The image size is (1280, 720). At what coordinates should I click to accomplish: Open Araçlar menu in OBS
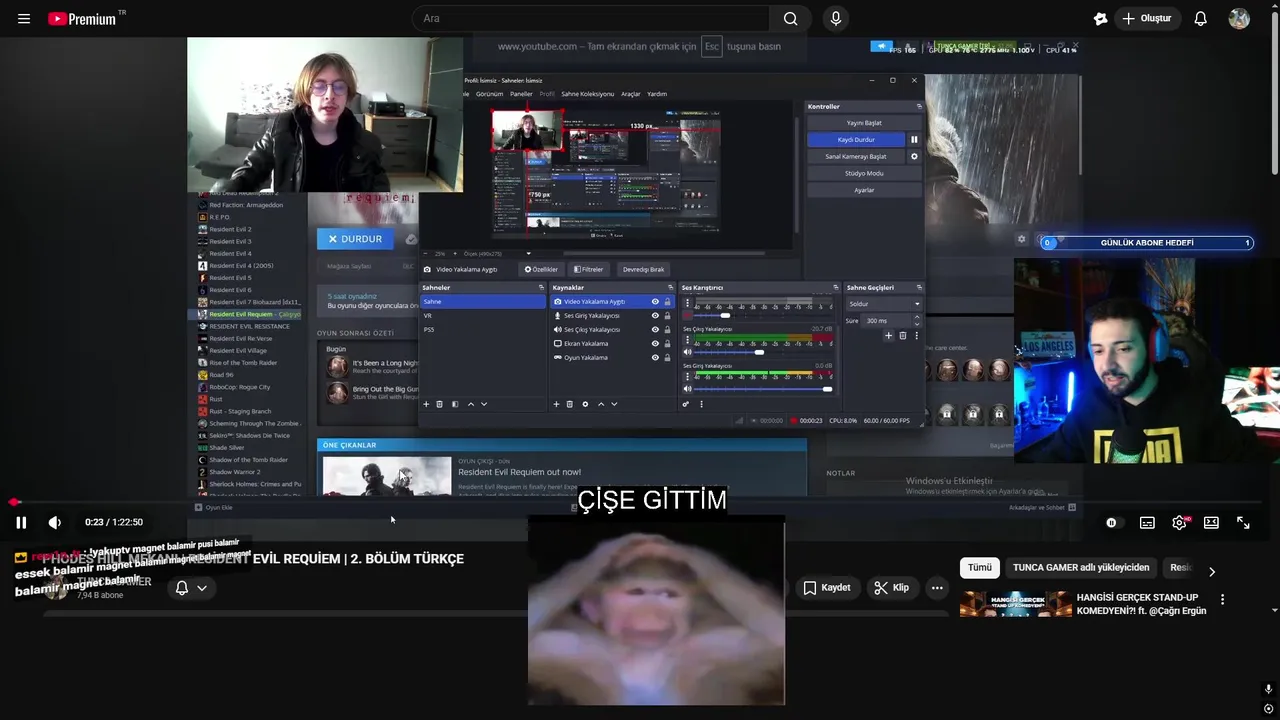631,94
